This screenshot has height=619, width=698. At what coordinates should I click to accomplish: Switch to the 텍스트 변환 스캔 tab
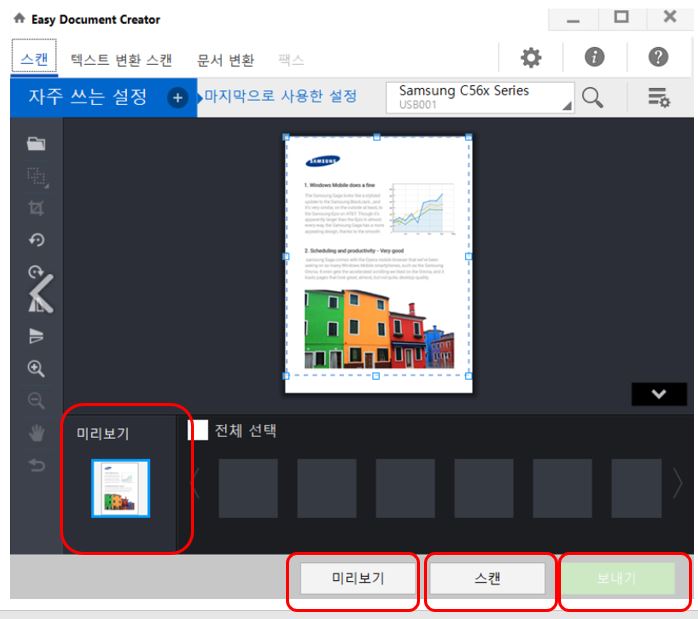coord(121,60)
